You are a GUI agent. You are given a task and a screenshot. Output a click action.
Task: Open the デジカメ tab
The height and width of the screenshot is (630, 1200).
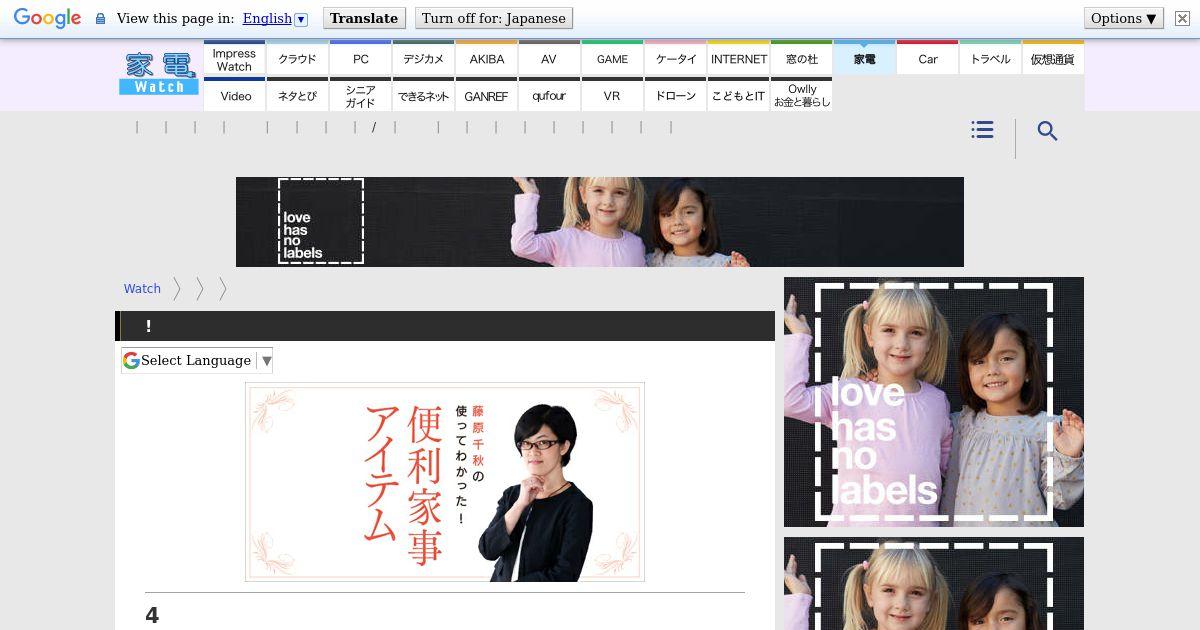pos(423,59)
